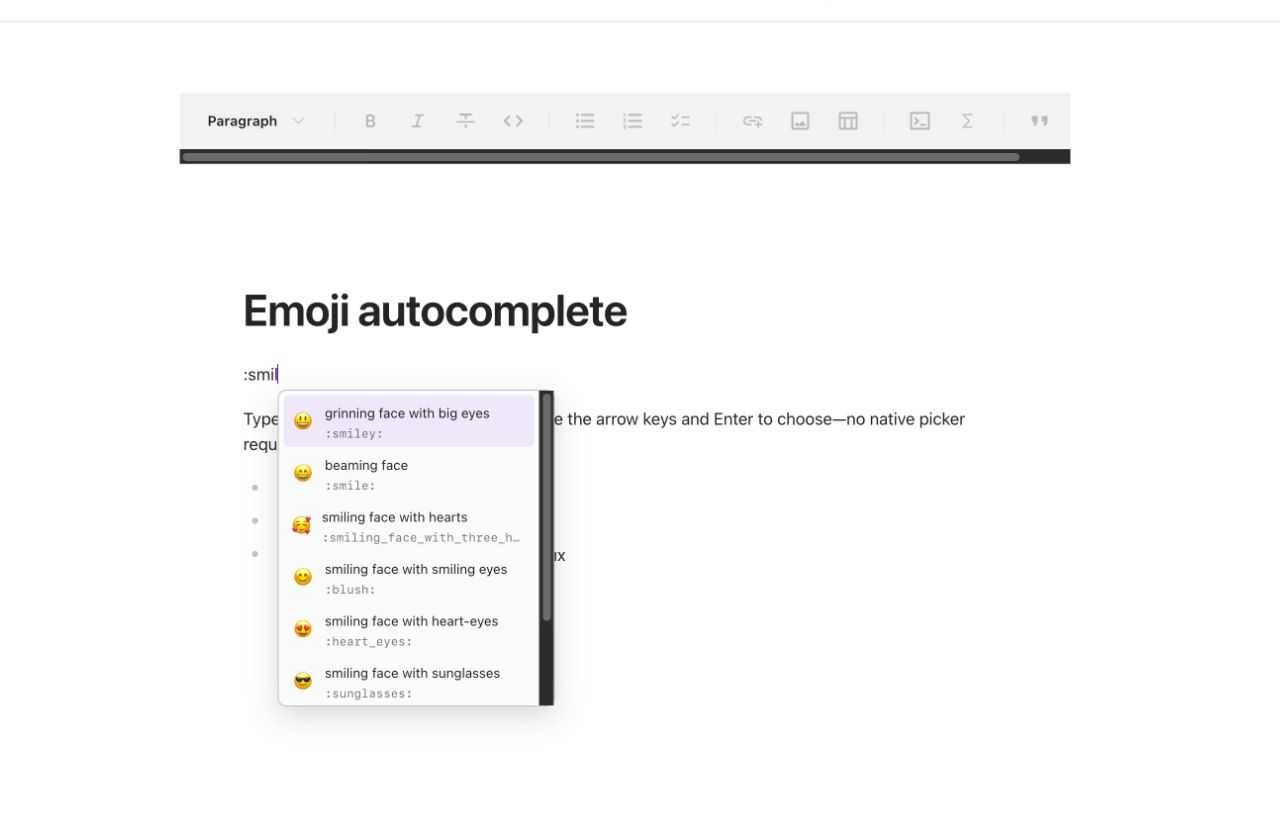This screenshot has width=1280, height=820.
Task: Toggle italic formatting in toolbar
Action: pyautogui.click(x=418, y=121)
